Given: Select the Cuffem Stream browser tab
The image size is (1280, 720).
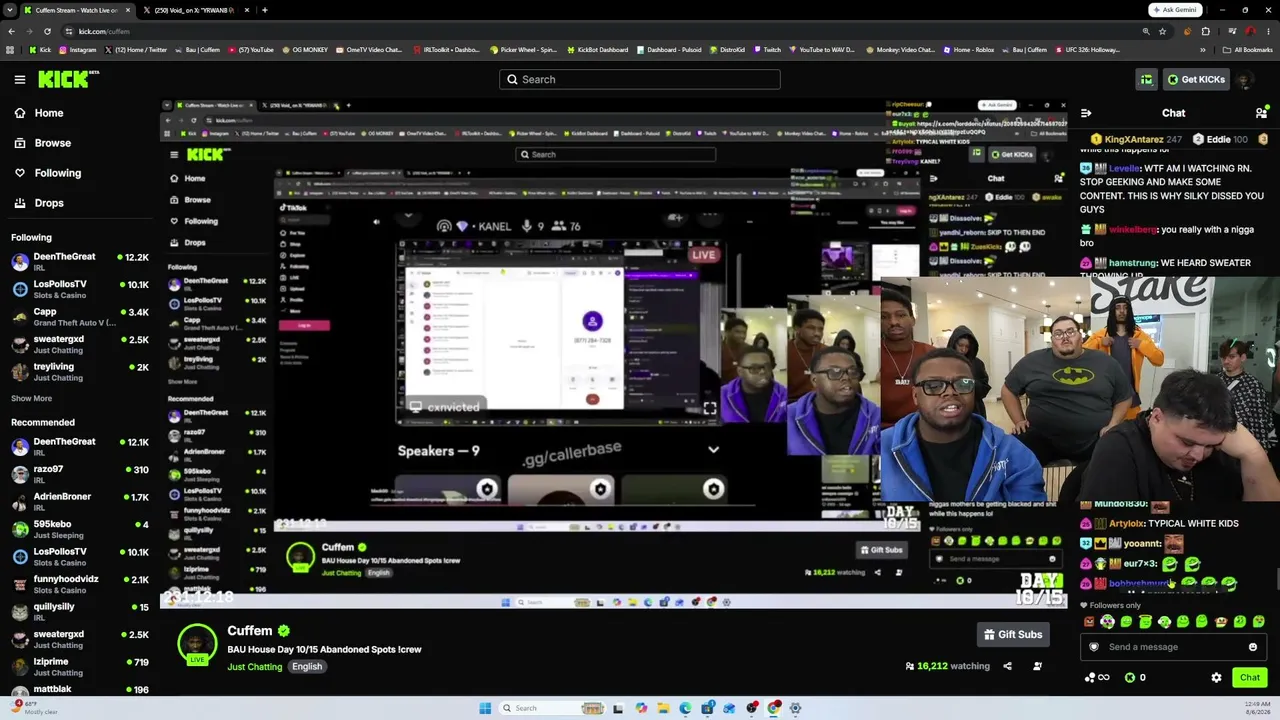Looking at the screenshot, I should 76,10.
